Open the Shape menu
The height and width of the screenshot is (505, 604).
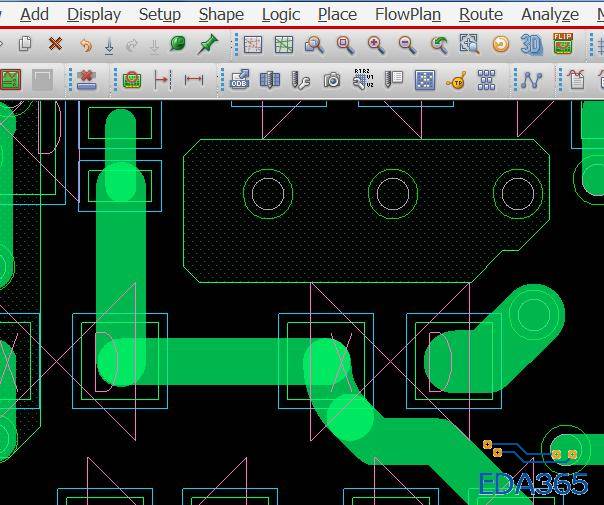221,14
